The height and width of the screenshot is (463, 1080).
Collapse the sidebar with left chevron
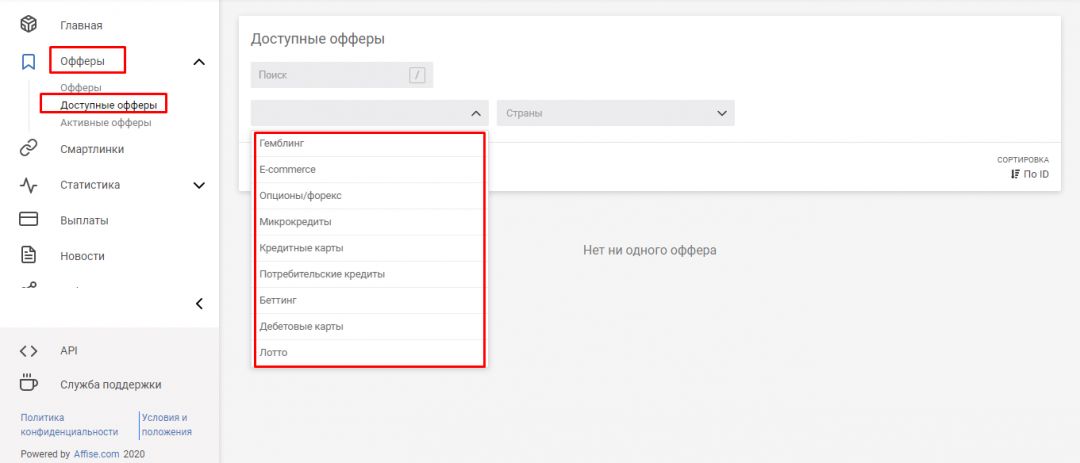(199, 303)
